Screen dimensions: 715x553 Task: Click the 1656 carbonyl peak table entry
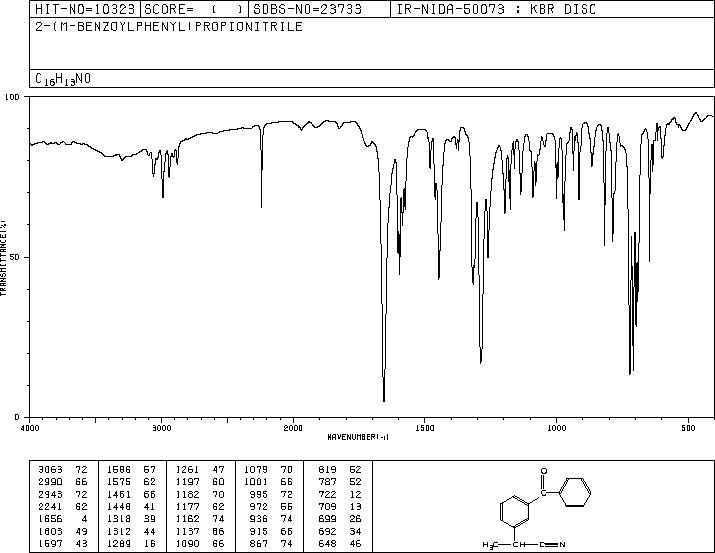click(50, 519)
